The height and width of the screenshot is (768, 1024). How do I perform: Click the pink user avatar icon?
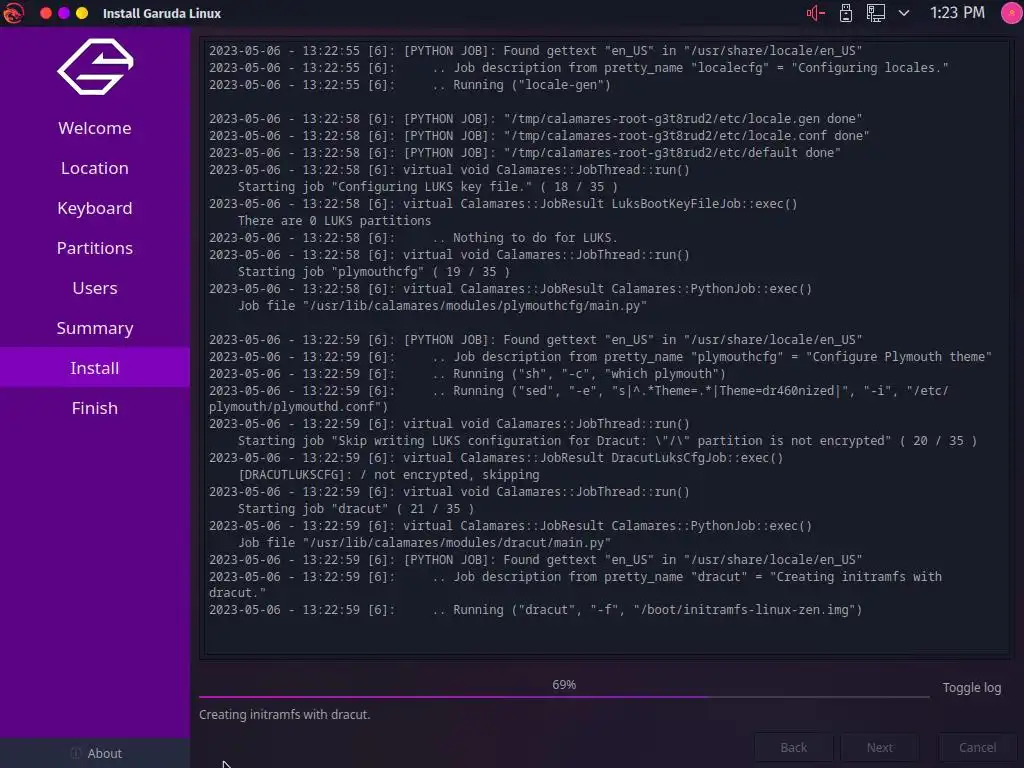click(1012, 12)
